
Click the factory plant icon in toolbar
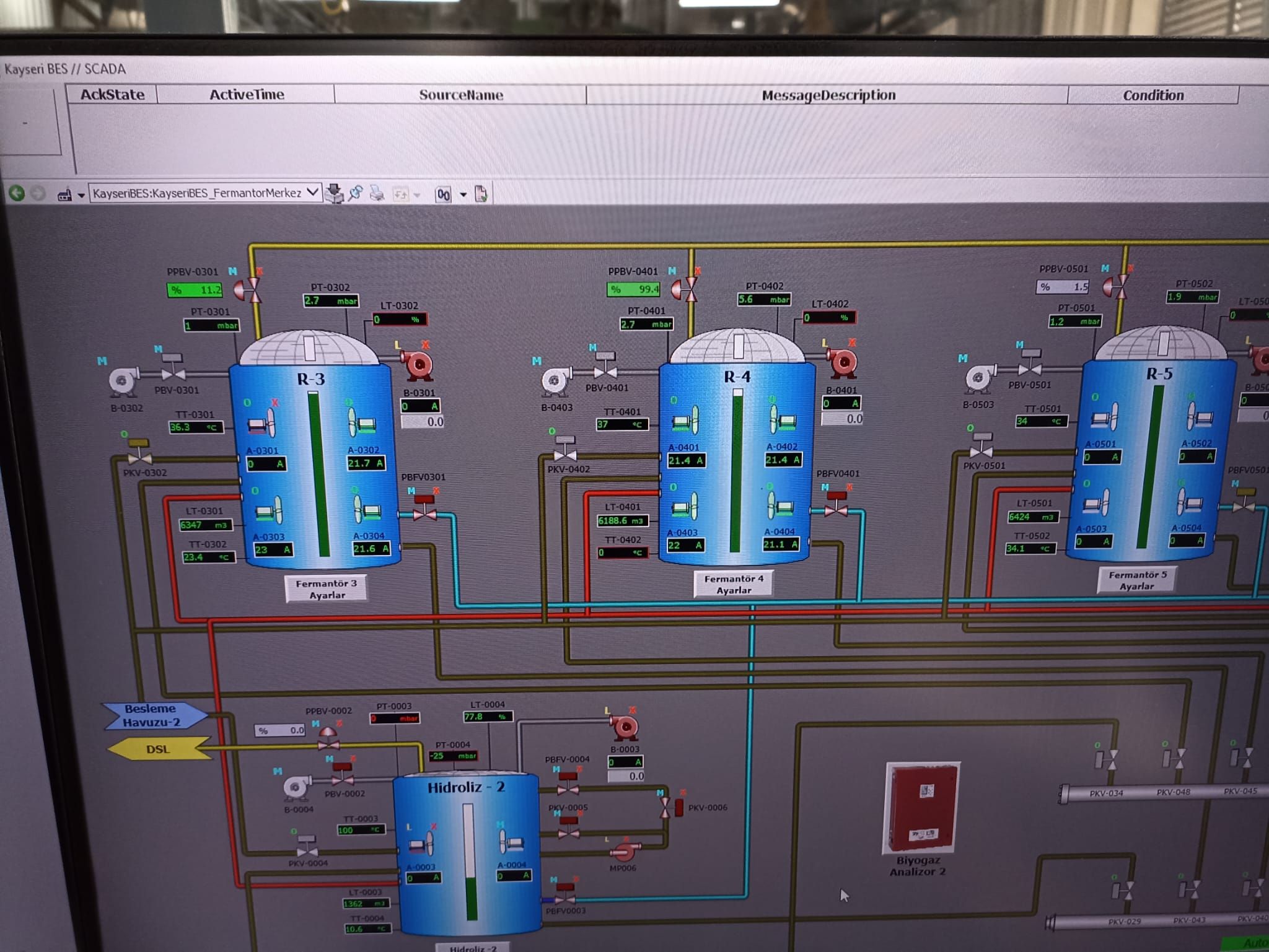[x=64, y=195]
